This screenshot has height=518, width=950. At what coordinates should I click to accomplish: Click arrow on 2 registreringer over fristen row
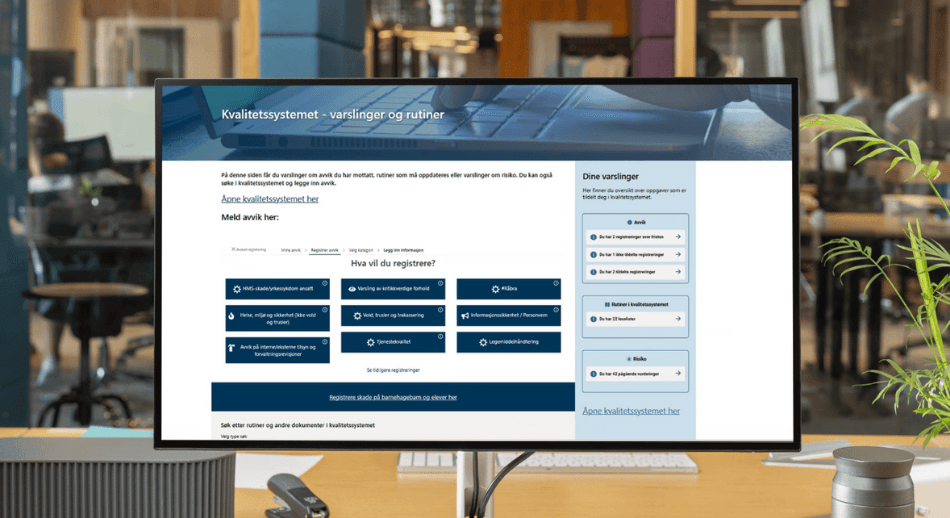coord(678,237)
